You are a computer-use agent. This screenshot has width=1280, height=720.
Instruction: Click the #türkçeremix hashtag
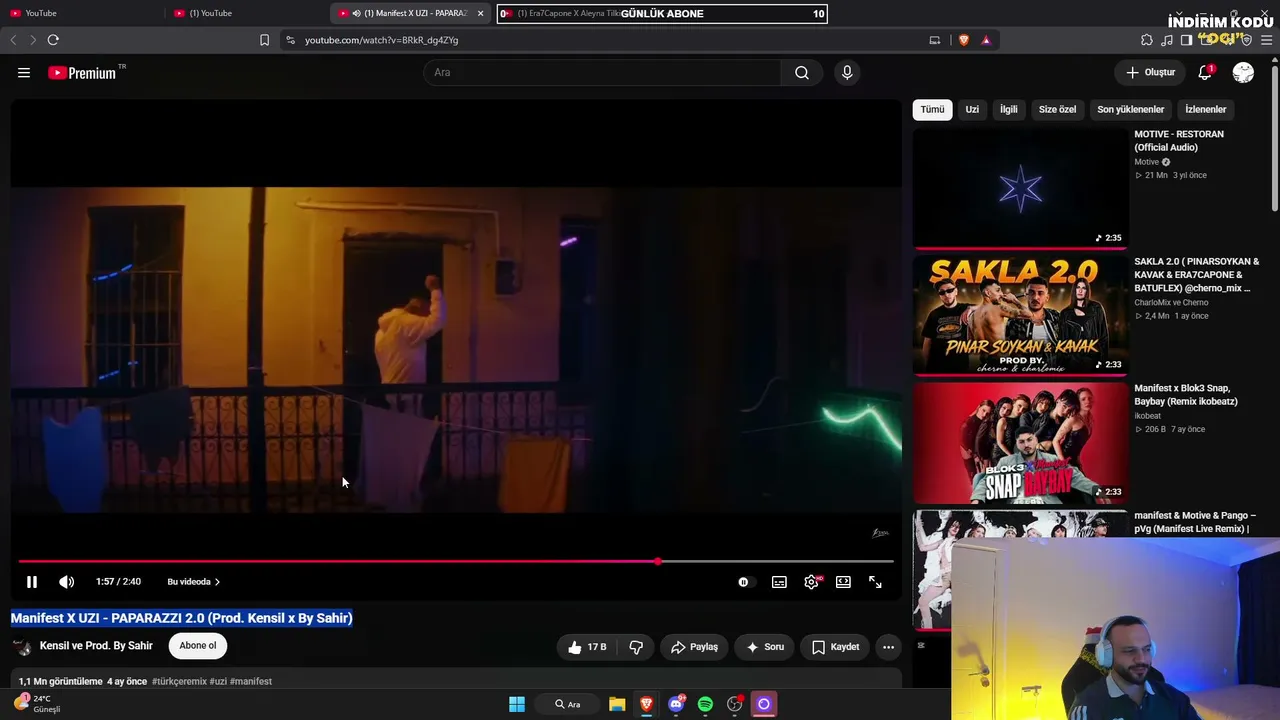(x=179, y=681)
